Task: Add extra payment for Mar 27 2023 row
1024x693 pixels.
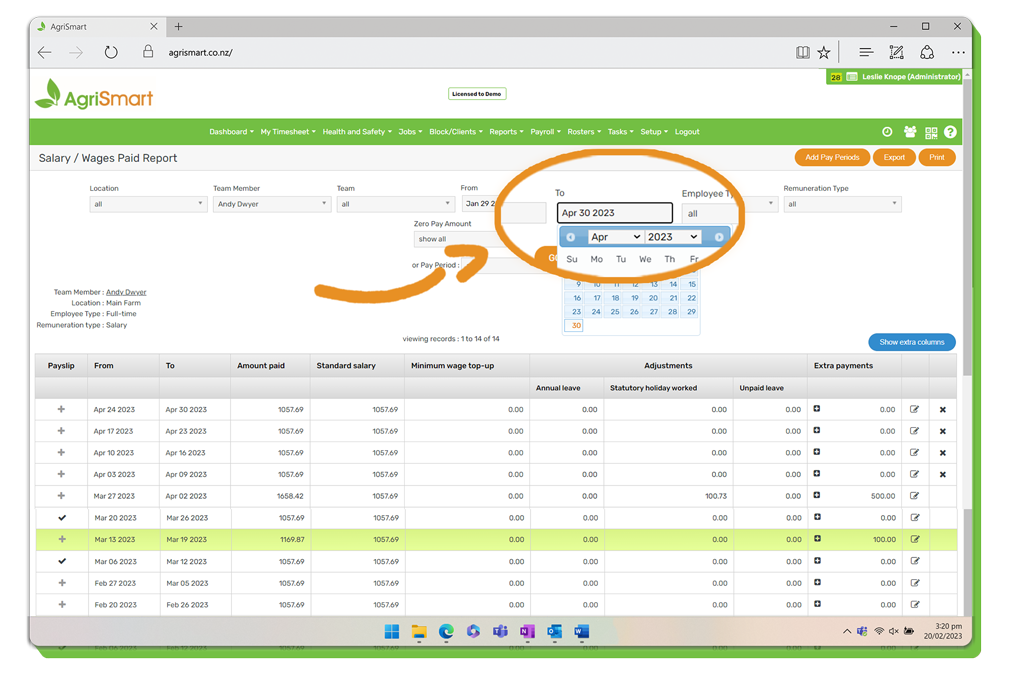Action: pos(817,496)
